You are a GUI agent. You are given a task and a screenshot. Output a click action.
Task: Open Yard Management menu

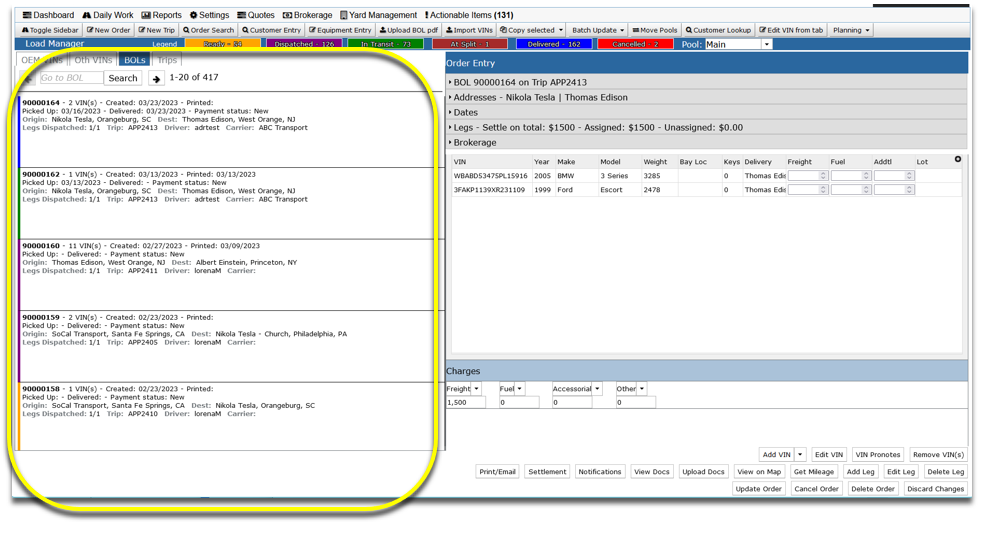(379, 15)
